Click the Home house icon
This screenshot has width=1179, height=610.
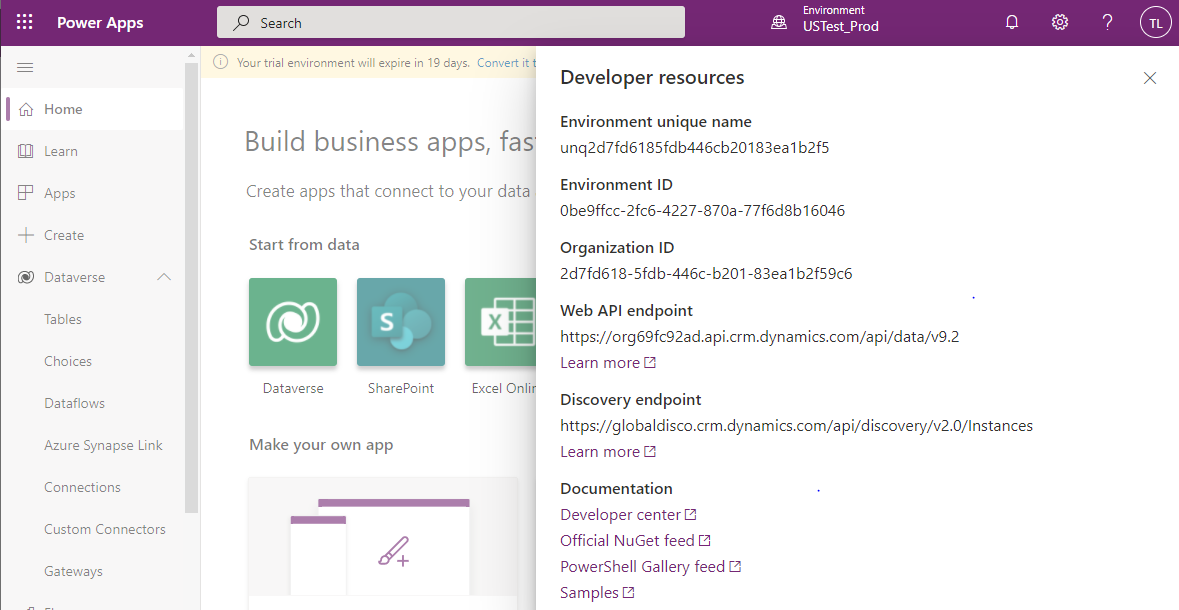coord(26,109)
